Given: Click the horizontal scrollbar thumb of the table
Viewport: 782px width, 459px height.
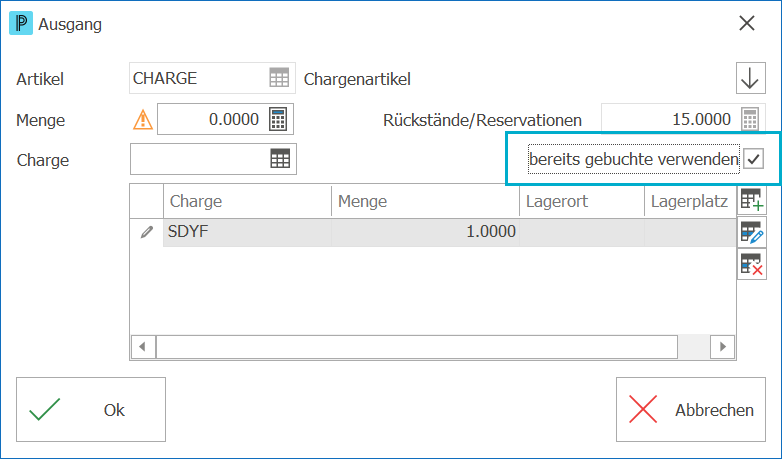Looking at the screenshot, I should [417, 347].
